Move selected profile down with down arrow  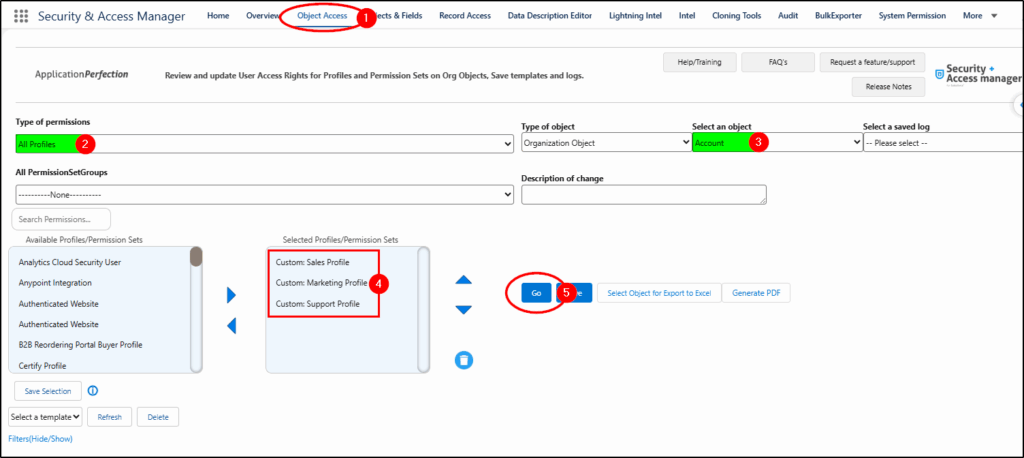click(463, 309)
